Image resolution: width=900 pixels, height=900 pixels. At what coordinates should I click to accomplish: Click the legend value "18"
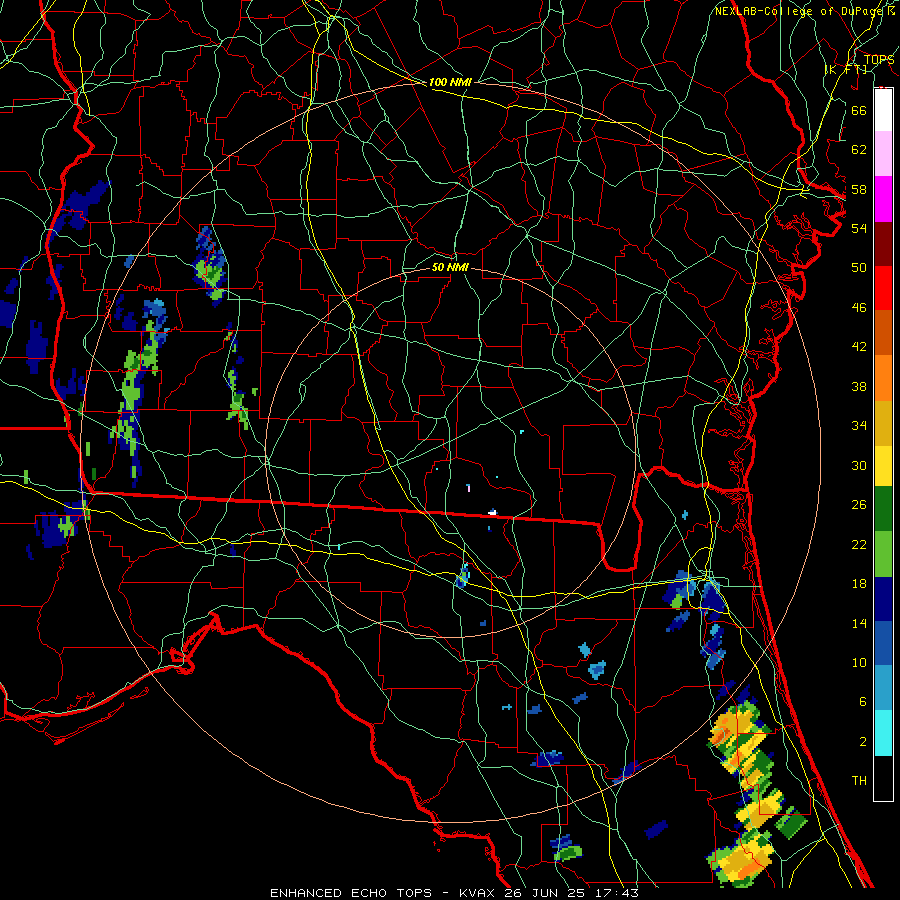(x=859, y=584)
